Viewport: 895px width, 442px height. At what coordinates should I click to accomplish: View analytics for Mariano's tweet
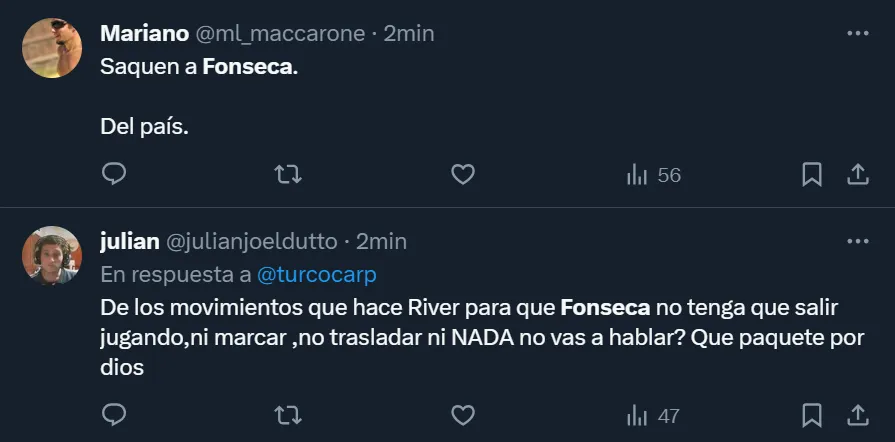(x=653, y=175)
